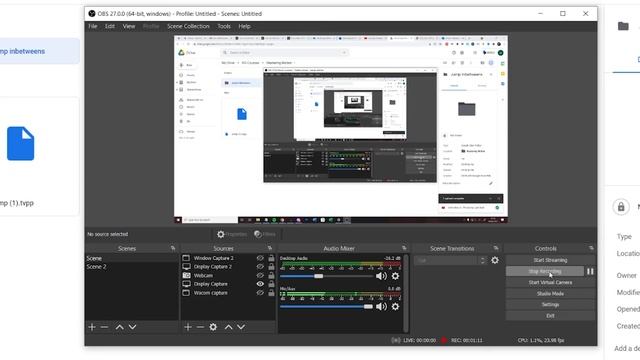
Task: Toggle lock on Webcam source
Action: click(x=271, y=276)
